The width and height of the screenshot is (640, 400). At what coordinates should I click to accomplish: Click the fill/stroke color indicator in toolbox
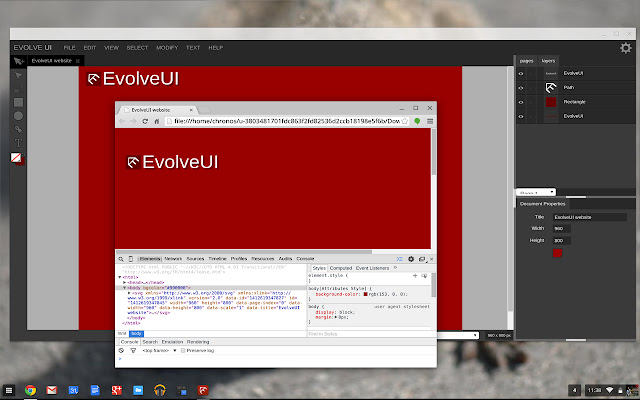(17, 158)
